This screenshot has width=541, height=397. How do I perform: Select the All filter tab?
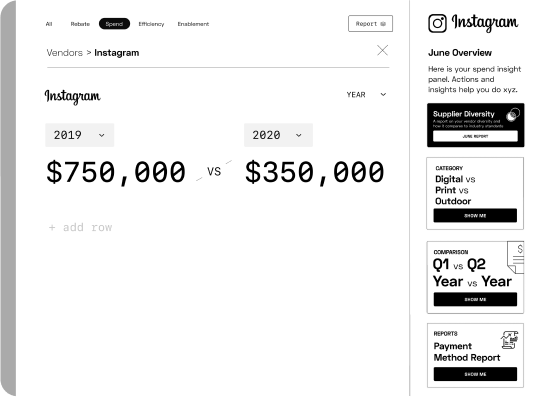[49, 24]
